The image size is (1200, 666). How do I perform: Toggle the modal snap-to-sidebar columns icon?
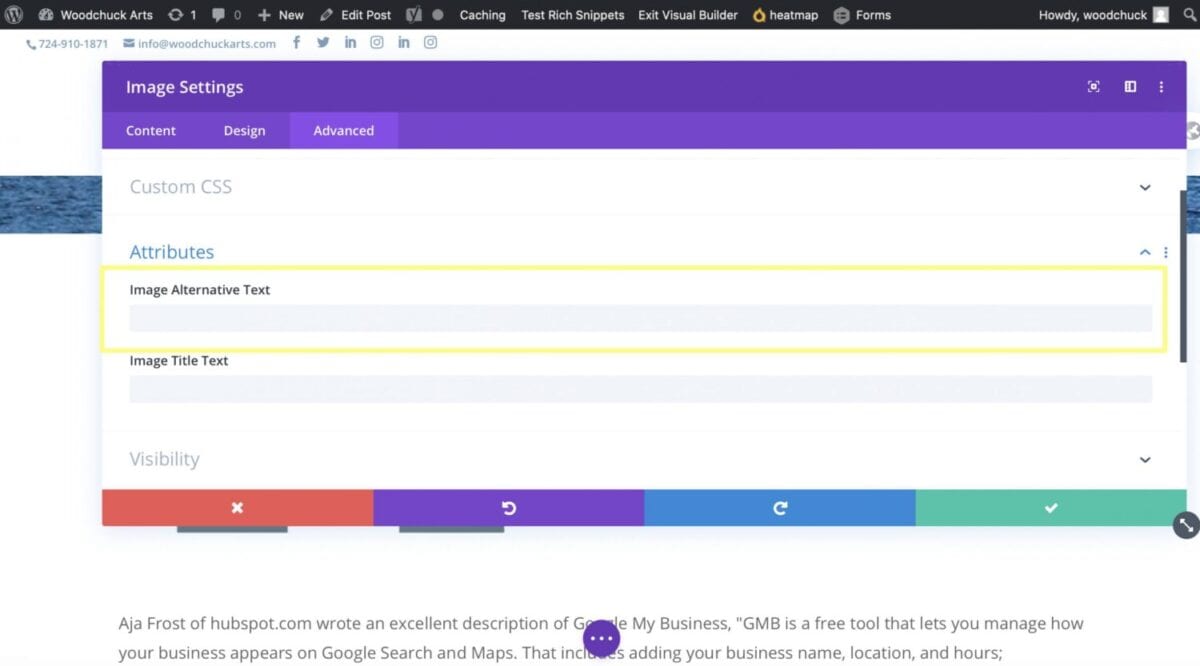click(1130, 87)
